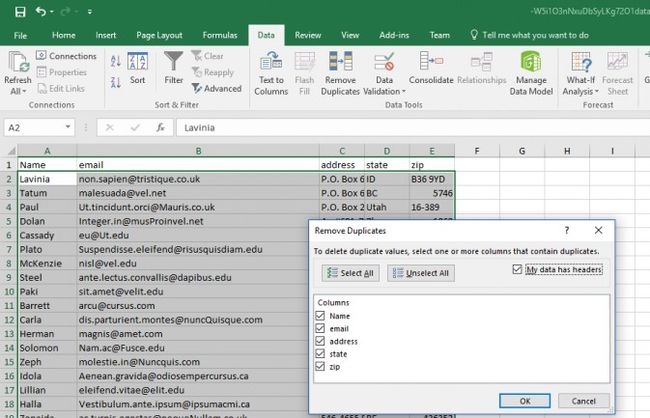Open the Formulas tab
The image size is (650, 418).
pos(220,35)
